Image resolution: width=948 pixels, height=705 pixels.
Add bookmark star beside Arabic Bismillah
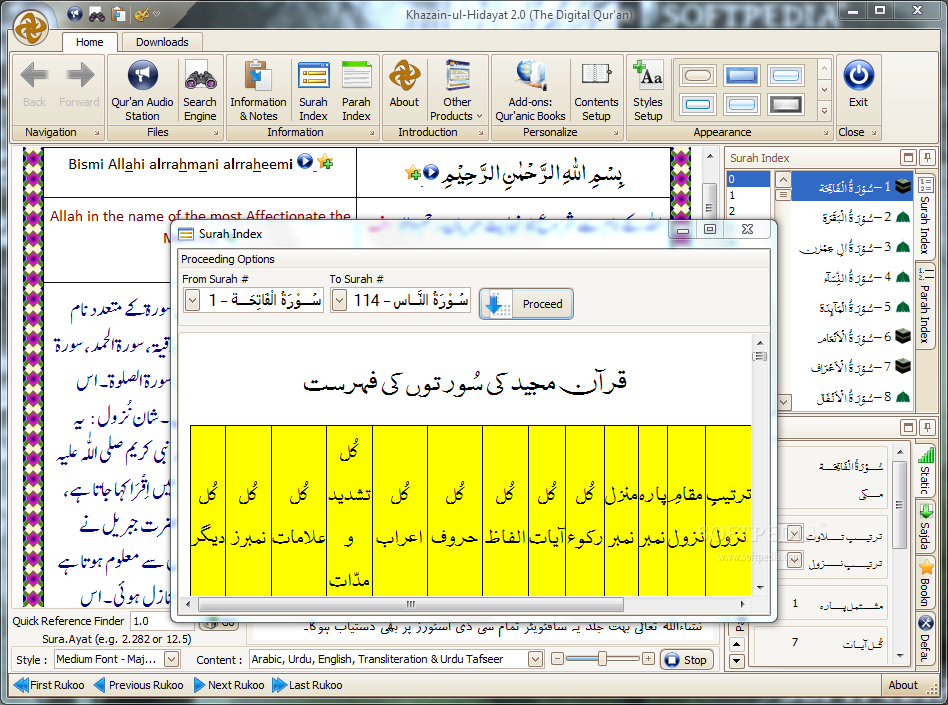pos(413,172)
